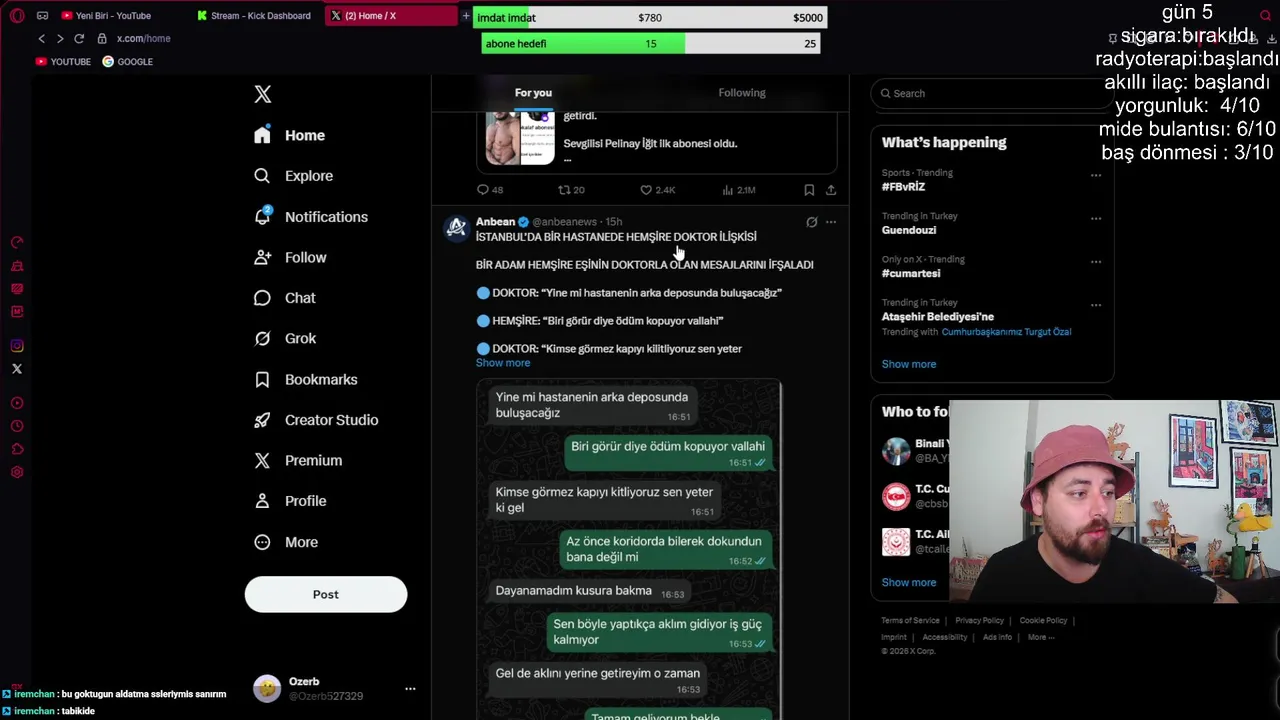This screenshot has width=1280, height=720.
Task: Click the x.com/home address bar
Action: [143, 39]
